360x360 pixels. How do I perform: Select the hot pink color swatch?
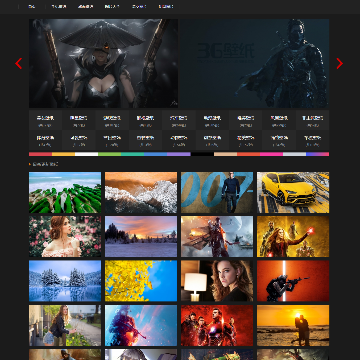272,154
